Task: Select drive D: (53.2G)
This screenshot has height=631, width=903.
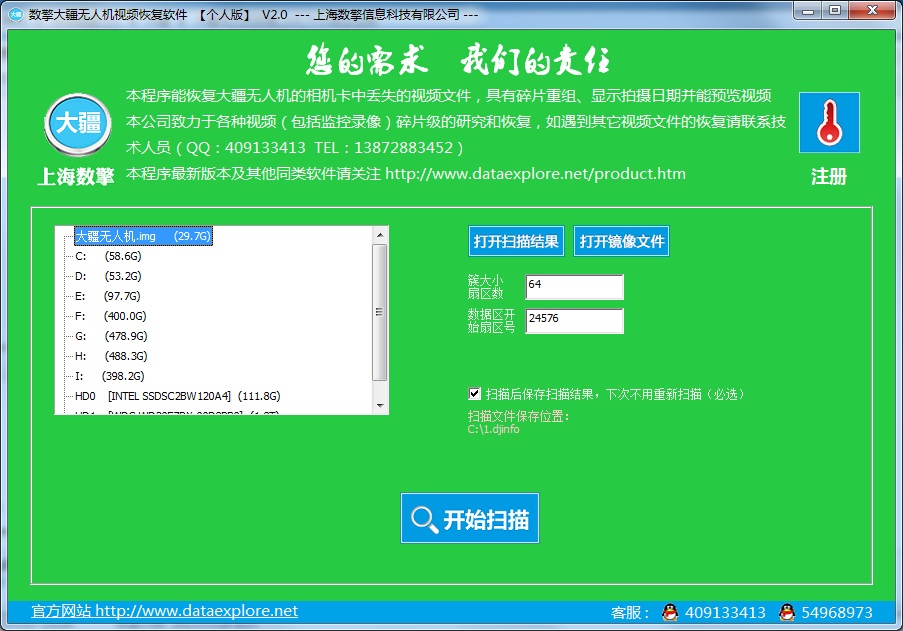Action: [108, 276]
